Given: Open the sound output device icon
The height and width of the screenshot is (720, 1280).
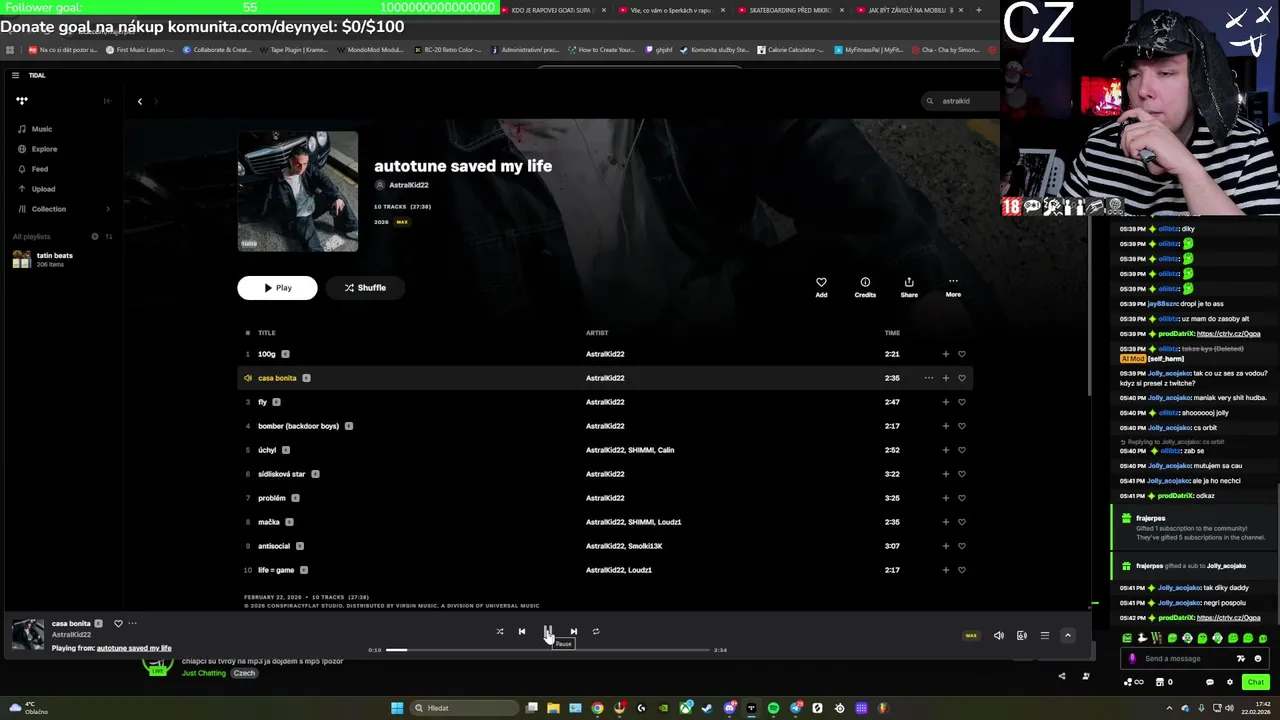Looking at the screenshot, I should tap(1021, 635).
